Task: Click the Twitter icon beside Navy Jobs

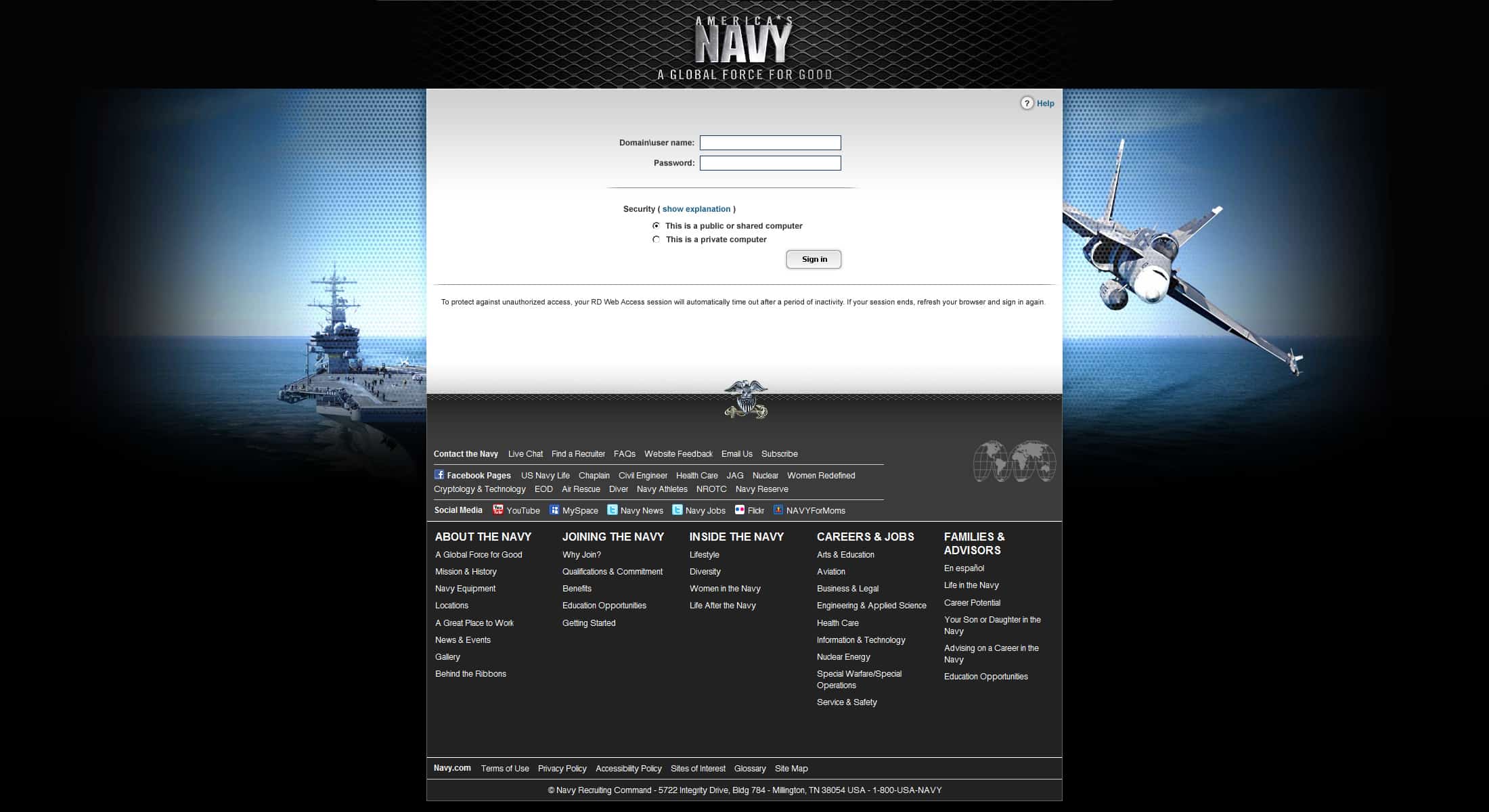Action: pos(677,510)
